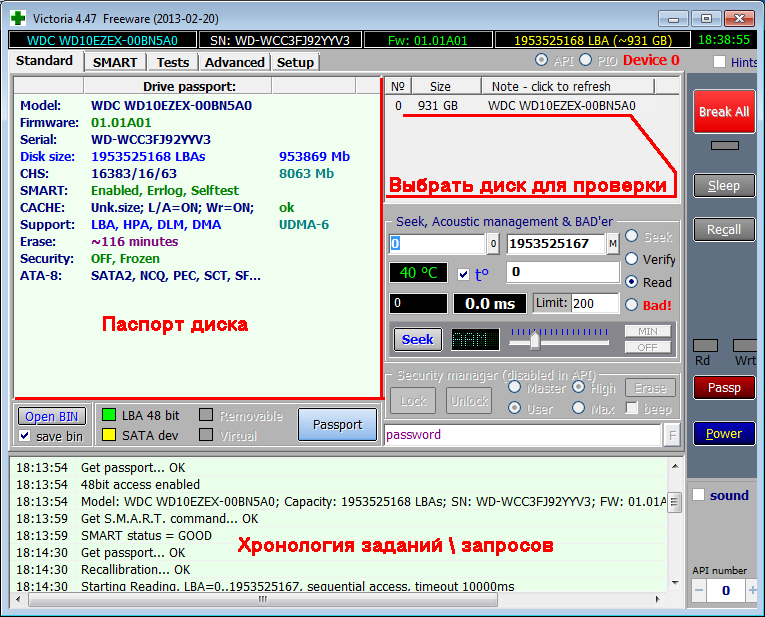The height and width of the screenshot is (617, 765).
Task: Click the log vertical scrollbar thumb
Action: pos(675,501)
